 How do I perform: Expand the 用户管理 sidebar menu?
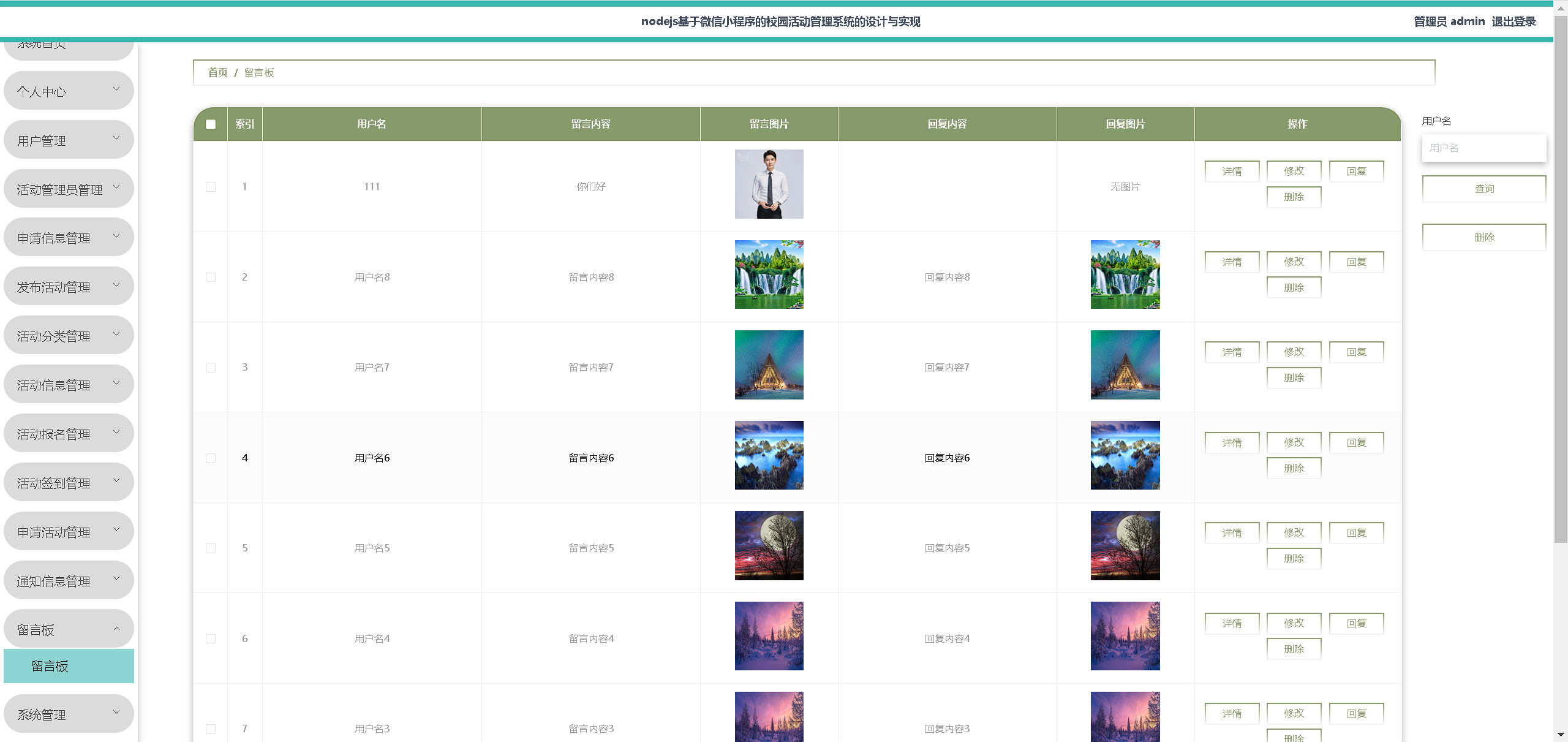point(69,140)
